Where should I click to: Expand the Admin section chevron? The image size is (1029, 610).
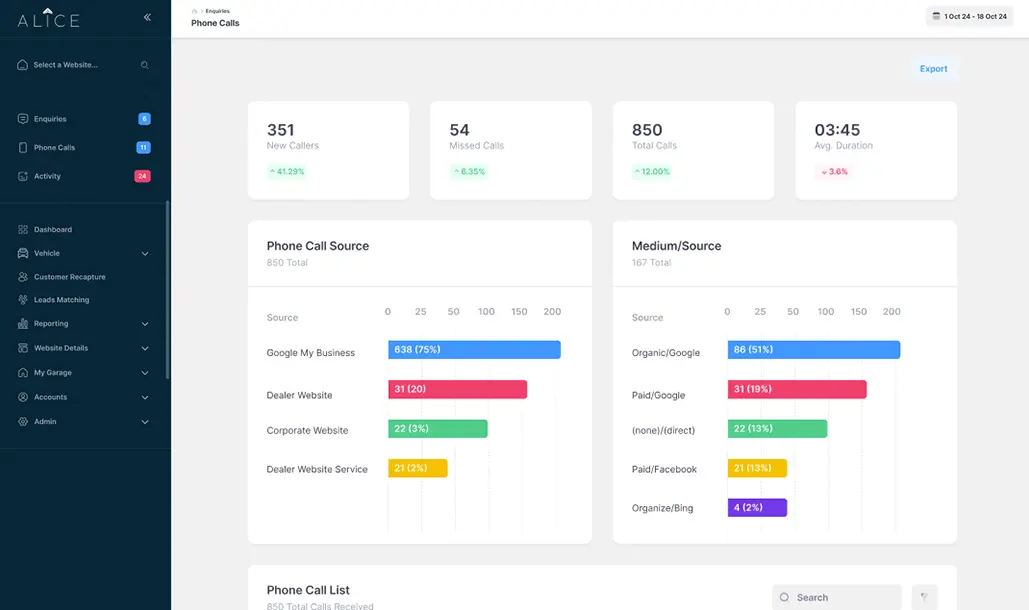click(x=145, y=422)
